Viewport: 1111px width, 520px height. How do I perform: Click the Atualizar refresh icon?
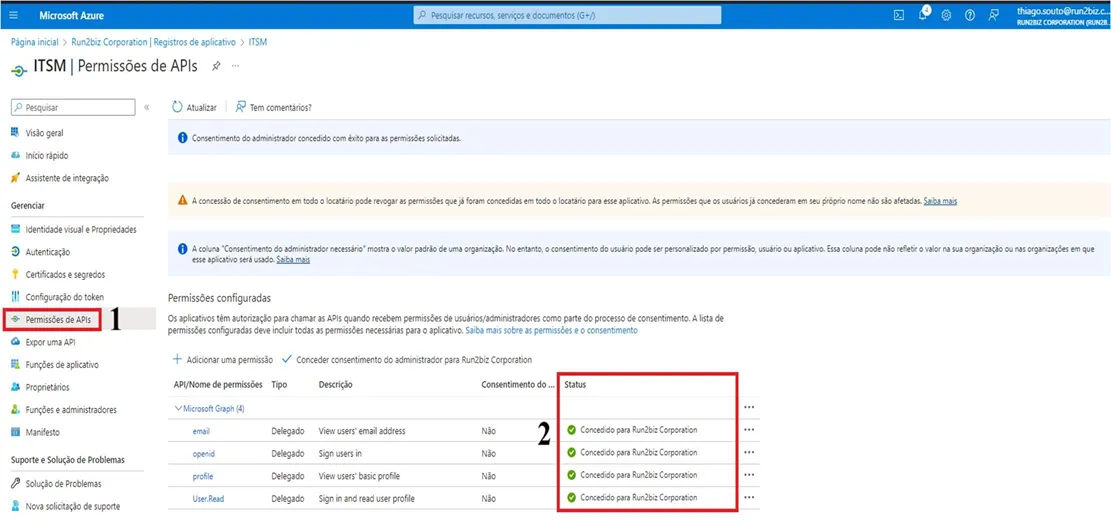(177, 107)
